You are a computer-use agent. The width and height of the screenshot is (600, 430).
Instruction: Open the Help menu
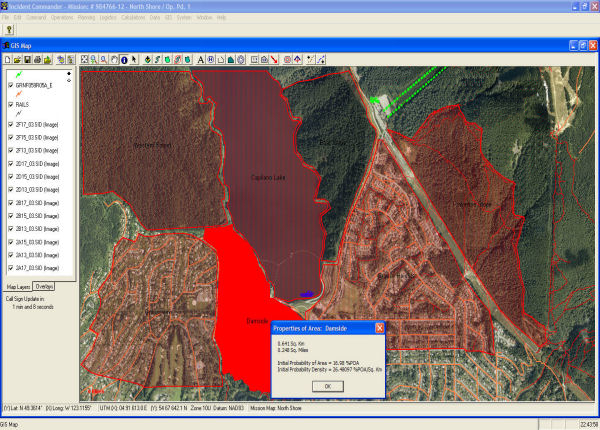[221, 18]
